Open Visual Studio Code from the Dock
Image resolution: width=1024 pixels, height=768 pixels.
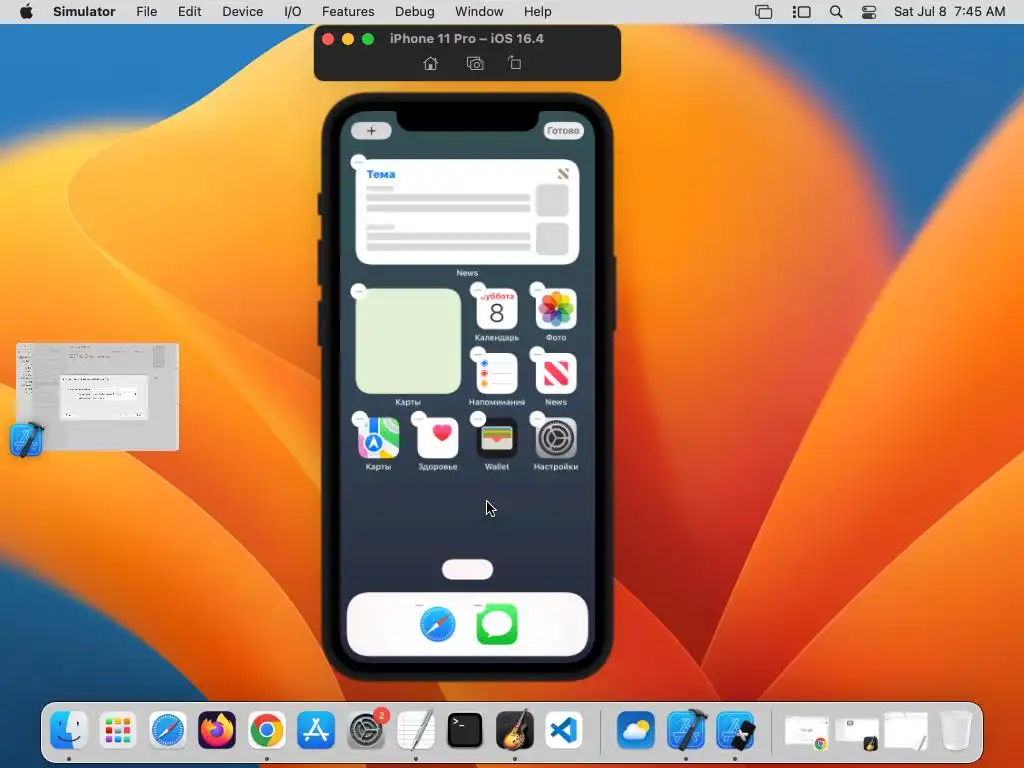564,729
